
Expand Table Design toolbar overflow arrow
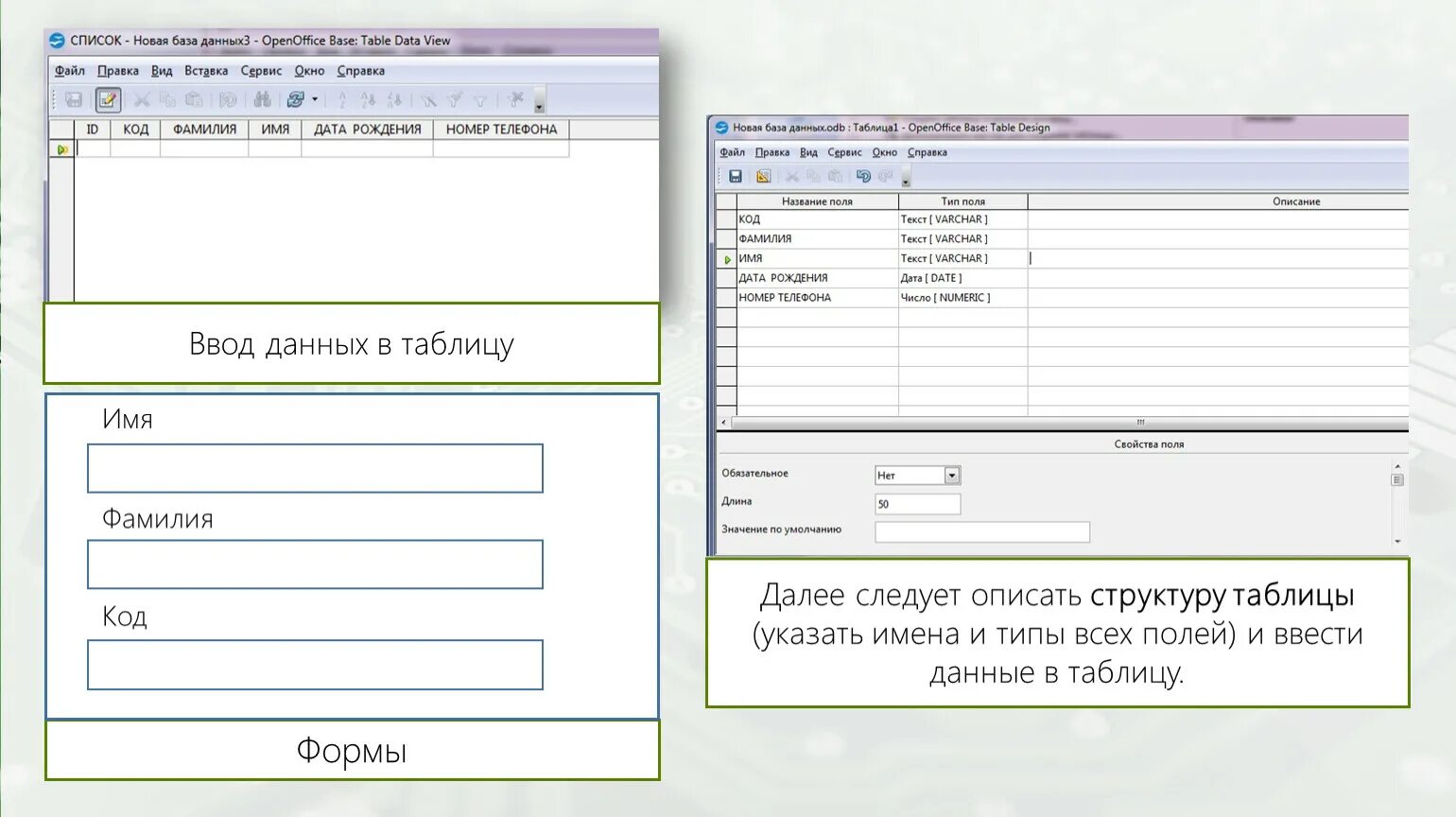click(906, 178)
